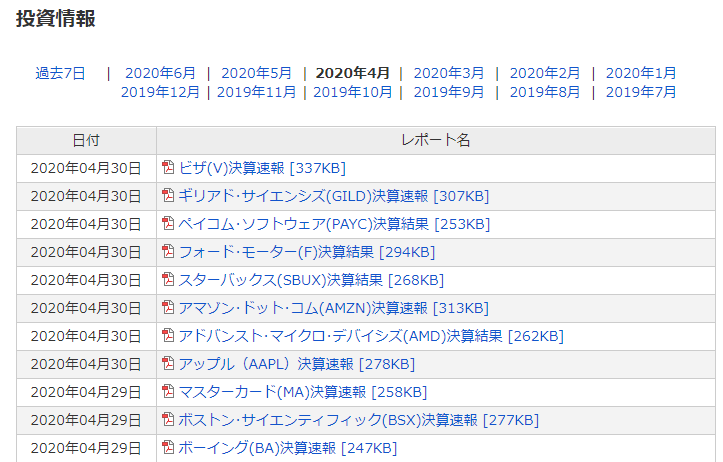The image size is (723, 462).
Task: Click the PDF icon beside フォード·モーター(F)決算結果
Action: pyautogui.click(x=168, y=251)
